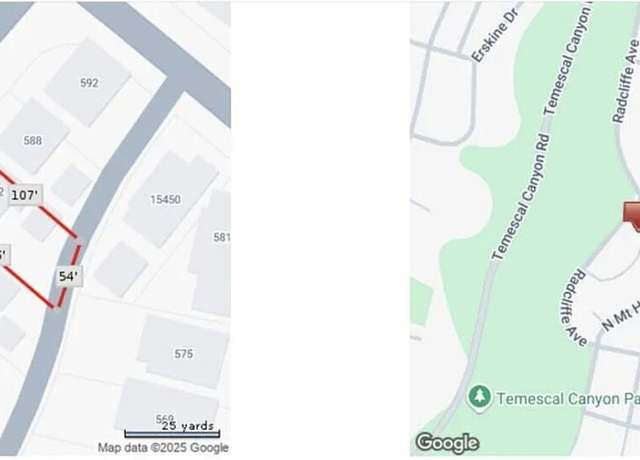The image size is (640, 460).
Task: Click the Erskine Dr street label
Action: click(x=496, y=36)
